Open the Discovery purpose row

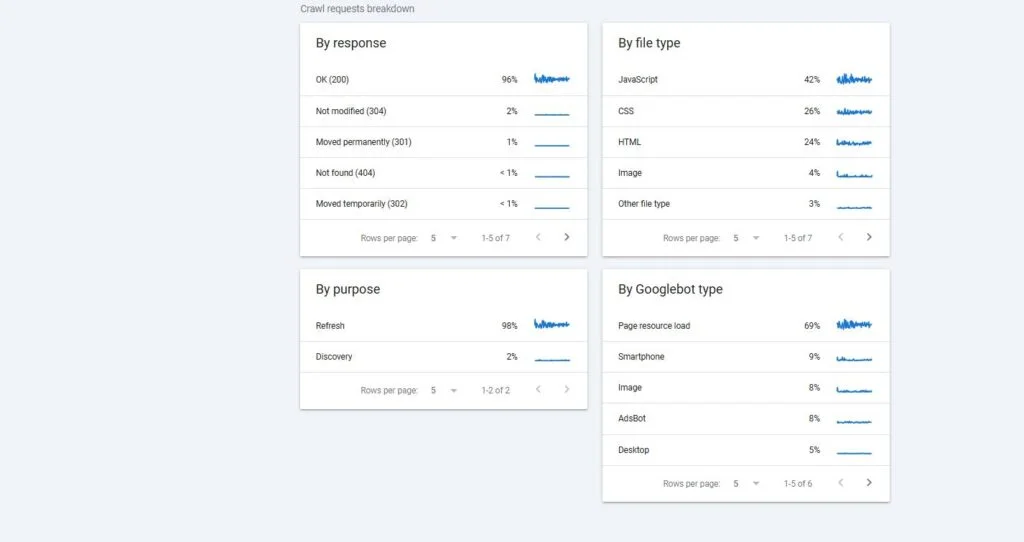coord(443,357)
